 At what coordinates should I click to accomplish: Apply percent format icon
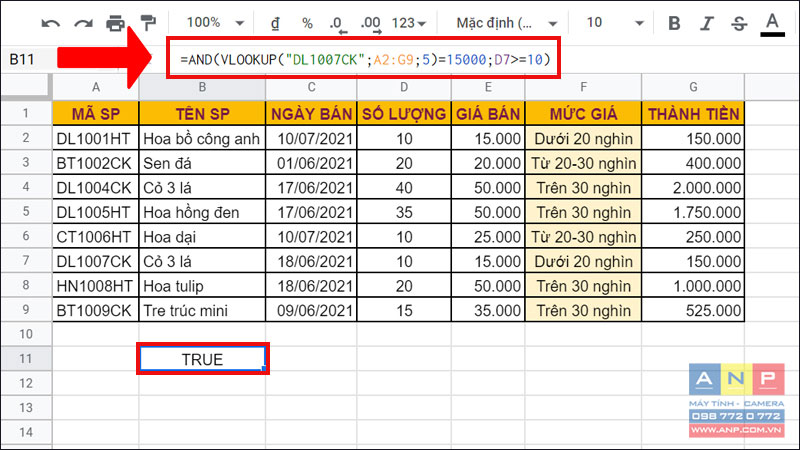pyautogui.click(x=307, y=23)
